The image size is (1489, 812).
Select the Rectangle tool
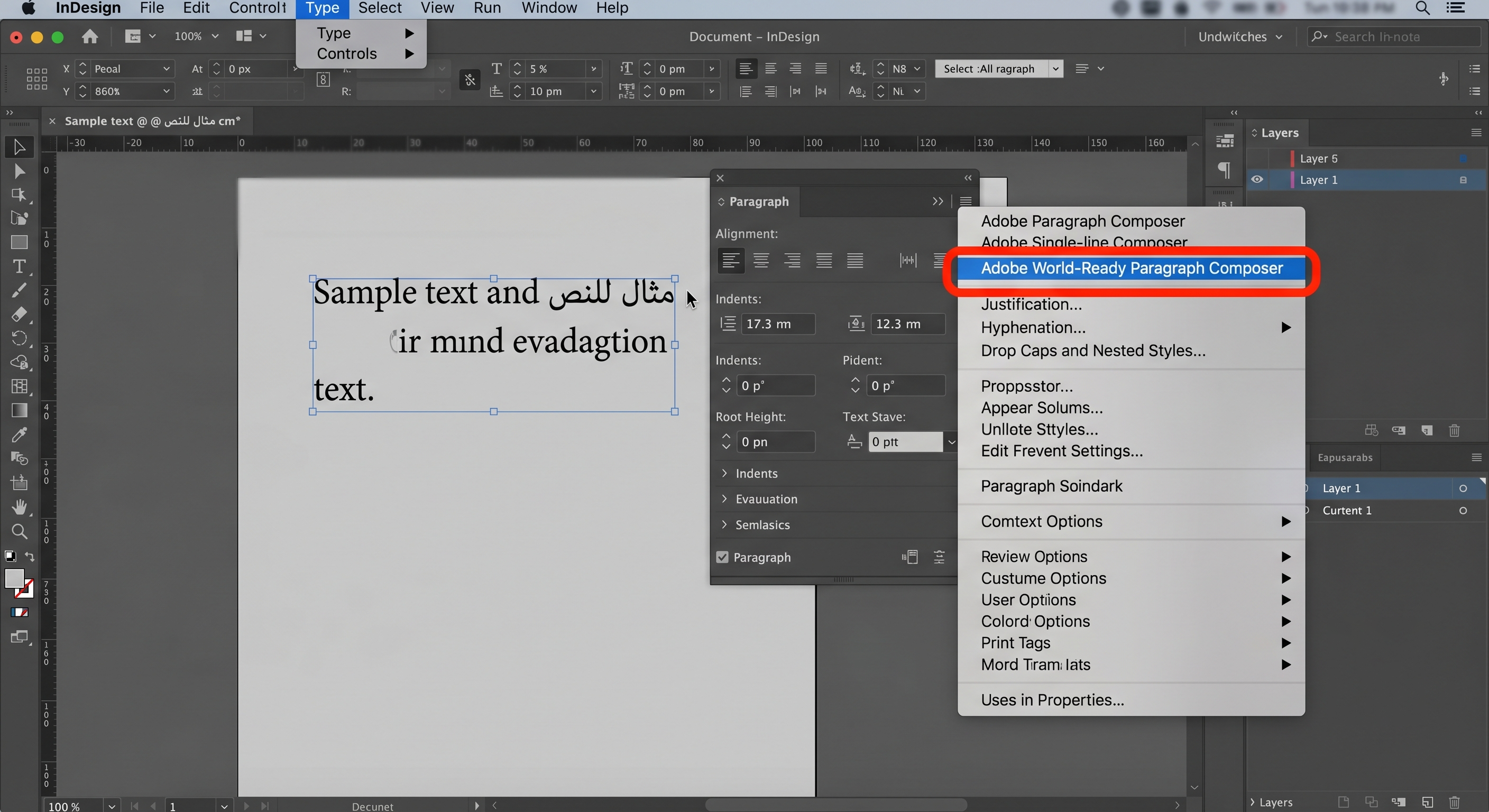19,242
